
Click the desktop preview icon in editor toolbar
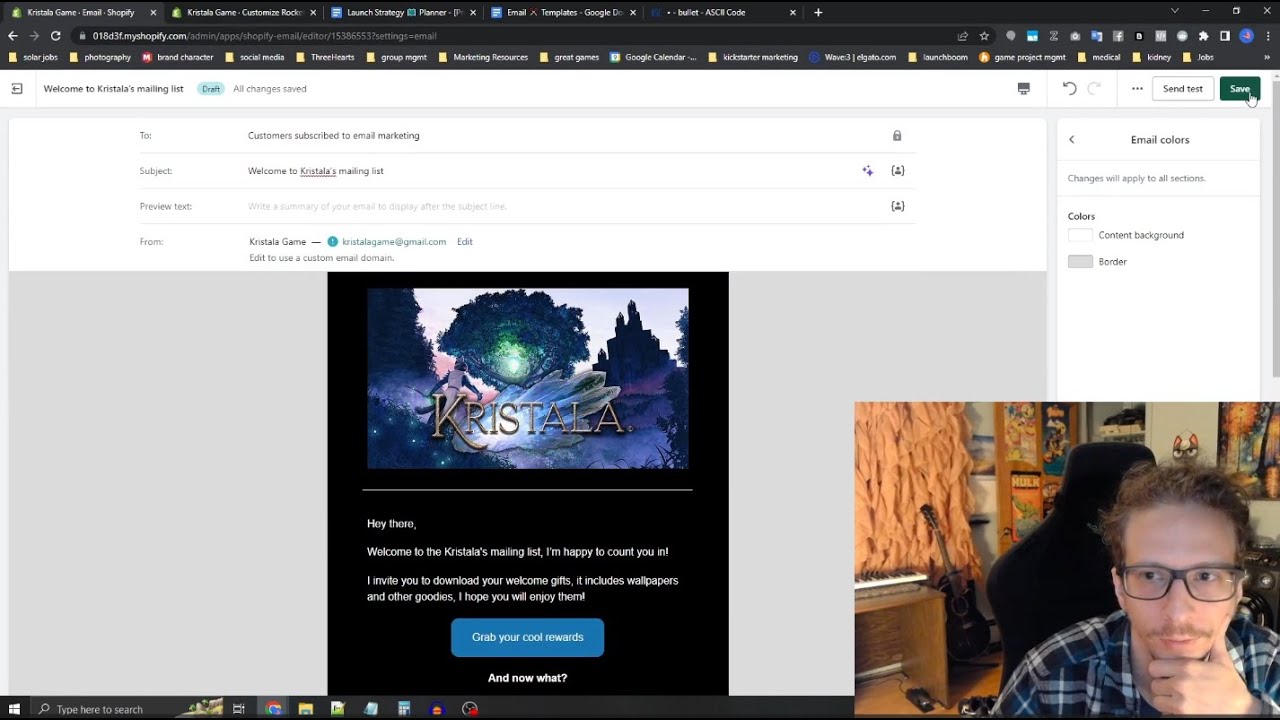(1023, 89)
